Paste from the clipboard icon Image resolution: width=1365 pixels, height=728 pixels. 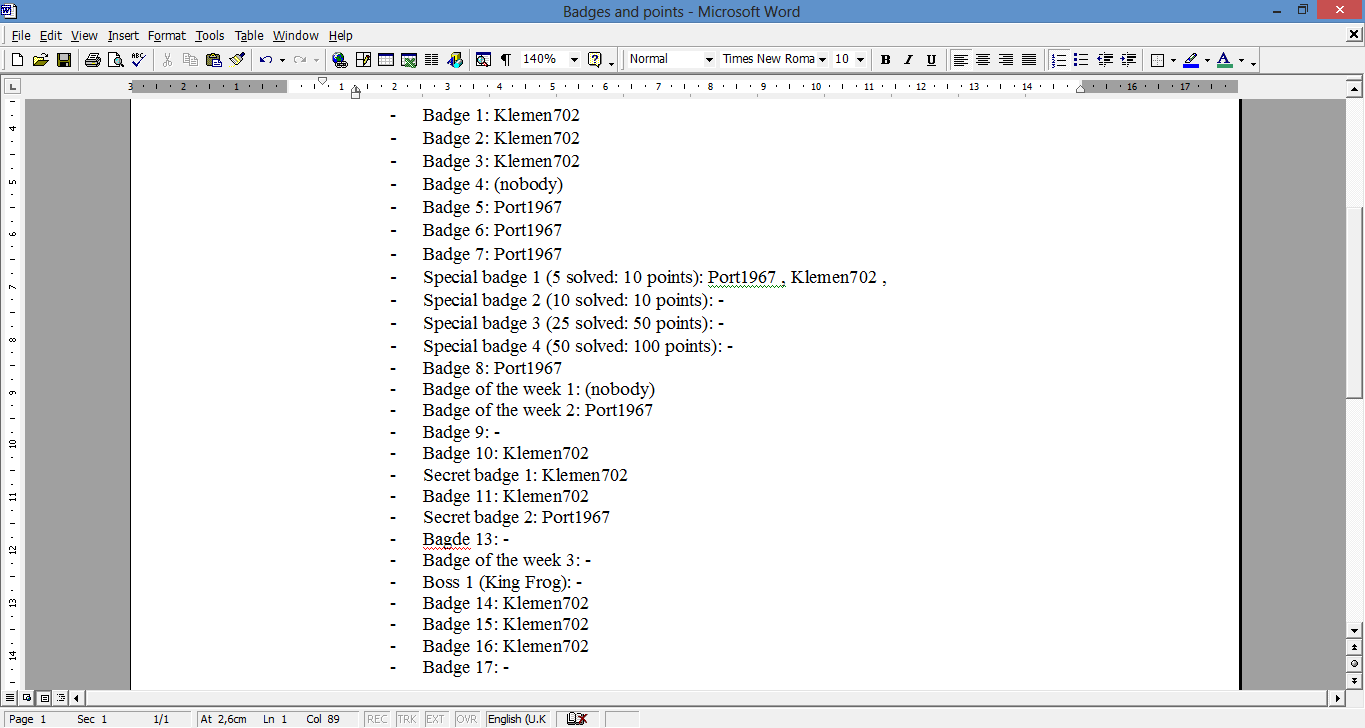213,60
